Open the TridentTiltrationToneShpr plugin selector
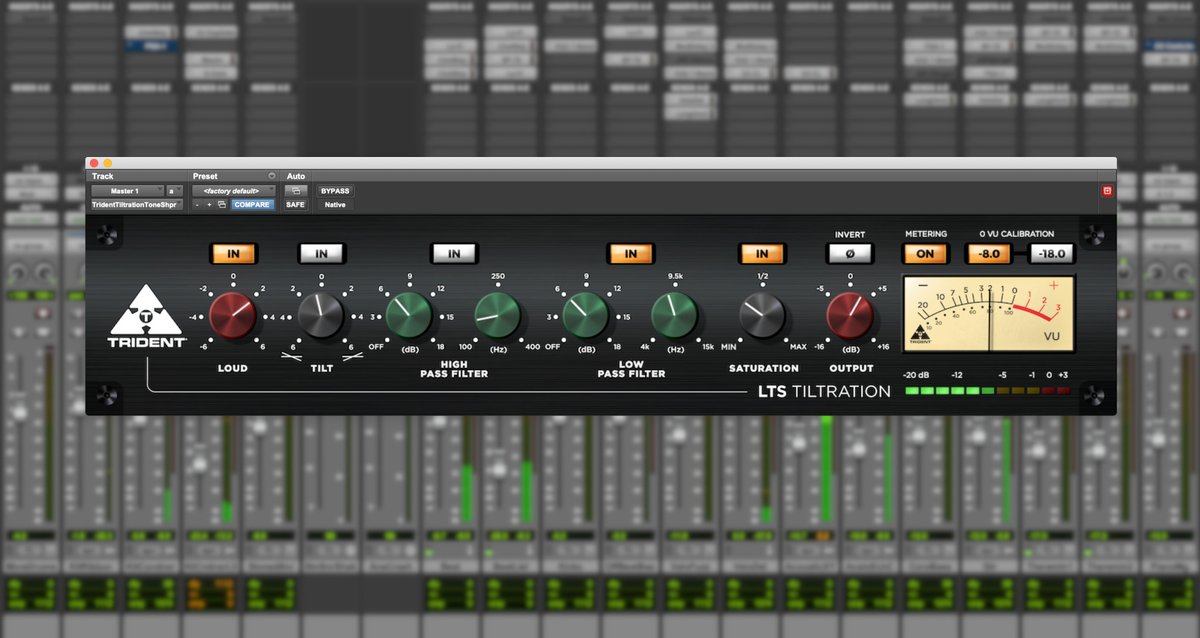The height and width of the screenshot is (638, 1200). [137, 205]
